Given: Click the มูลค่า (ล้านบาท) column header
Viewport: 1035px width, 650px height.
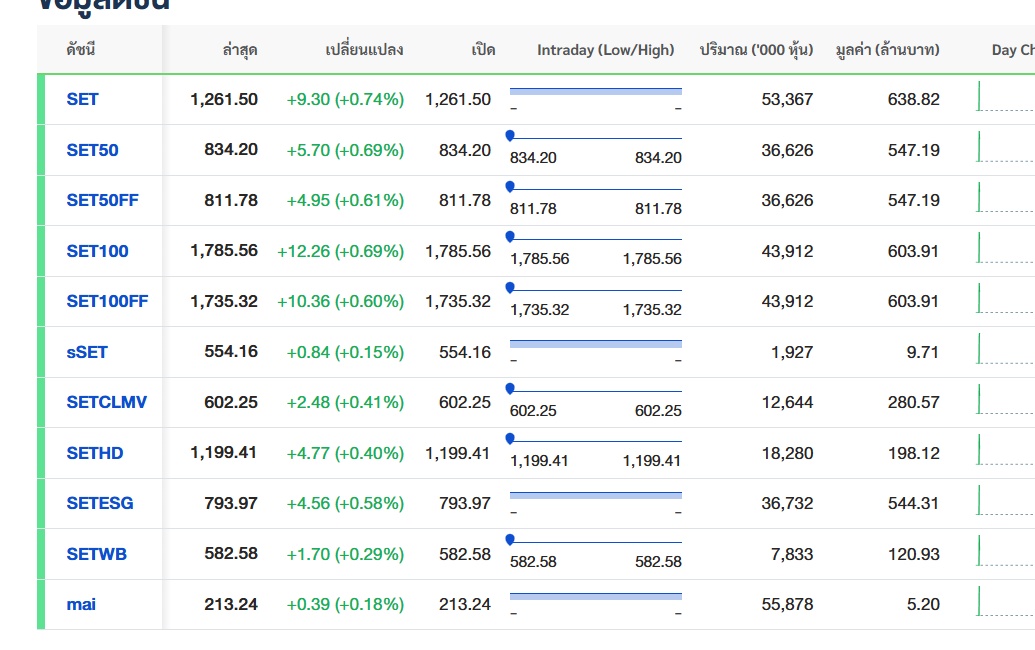Looking at the screenshot, I should point(887,50).
